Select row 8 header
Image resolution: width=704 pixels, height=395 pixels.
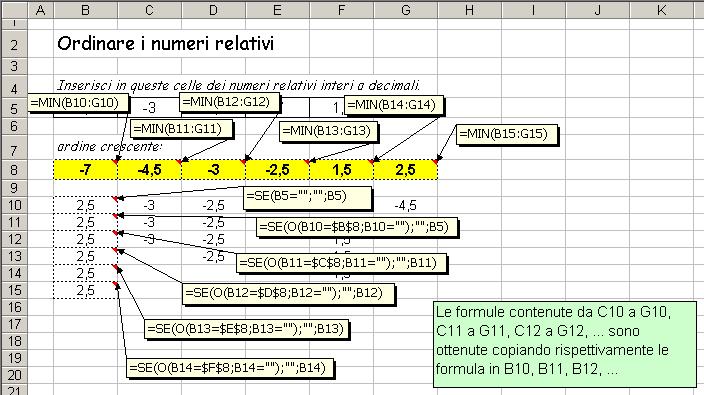(14, 170)
